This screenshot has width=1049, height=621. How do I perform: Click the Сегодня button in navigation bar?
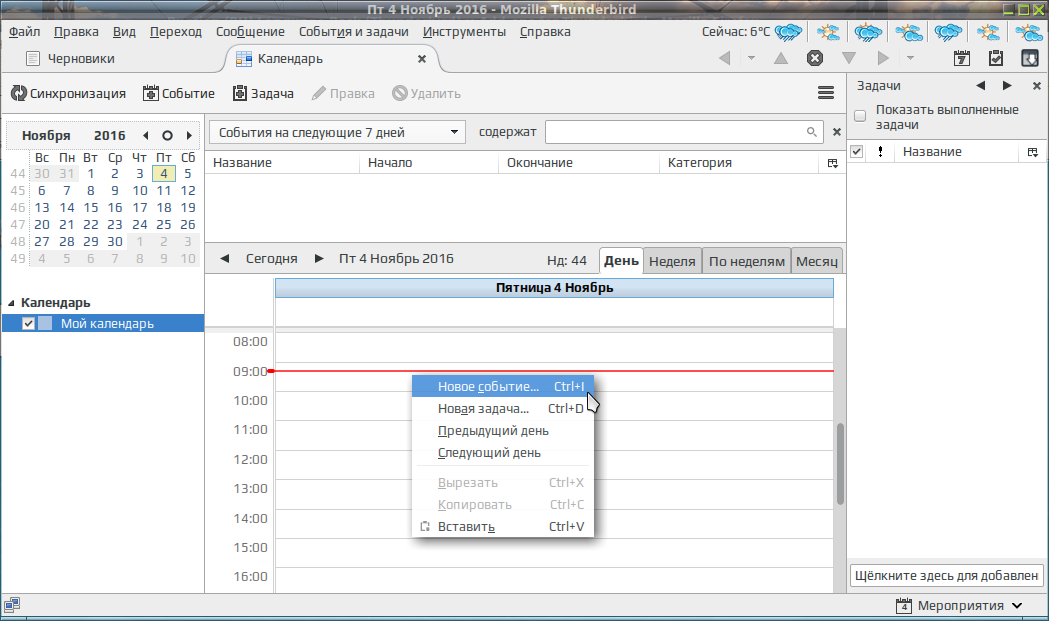click(272, 258)
